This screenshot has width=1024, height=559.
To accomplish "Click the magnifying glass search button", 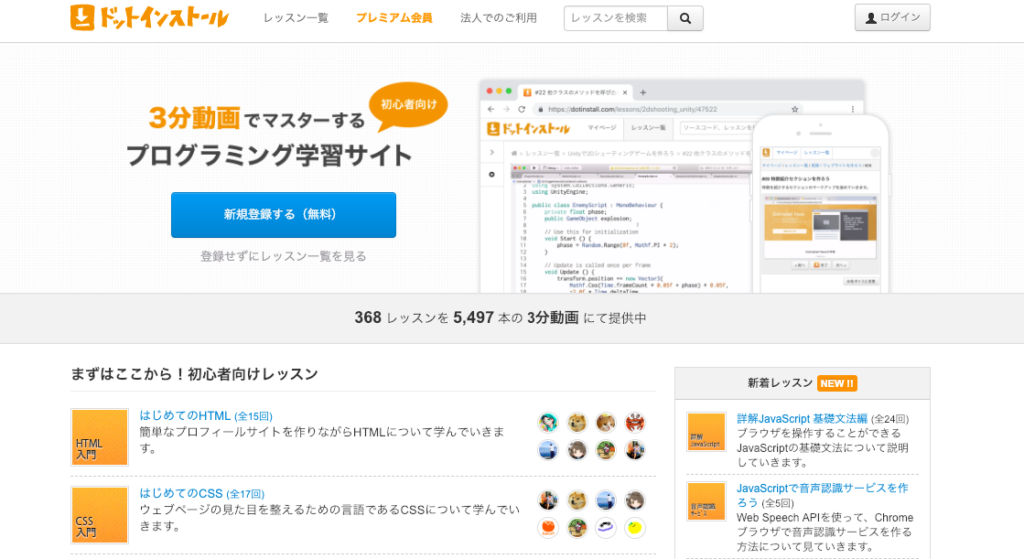I will (x=685, y=18).
